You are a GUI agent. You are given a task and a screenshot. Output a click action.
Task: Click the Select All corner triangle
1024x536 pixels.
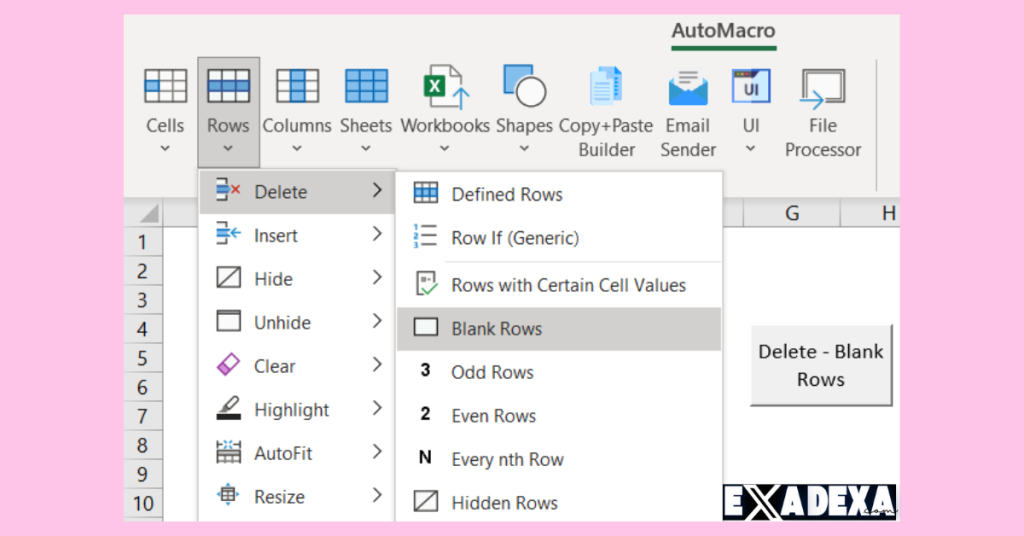150,213
